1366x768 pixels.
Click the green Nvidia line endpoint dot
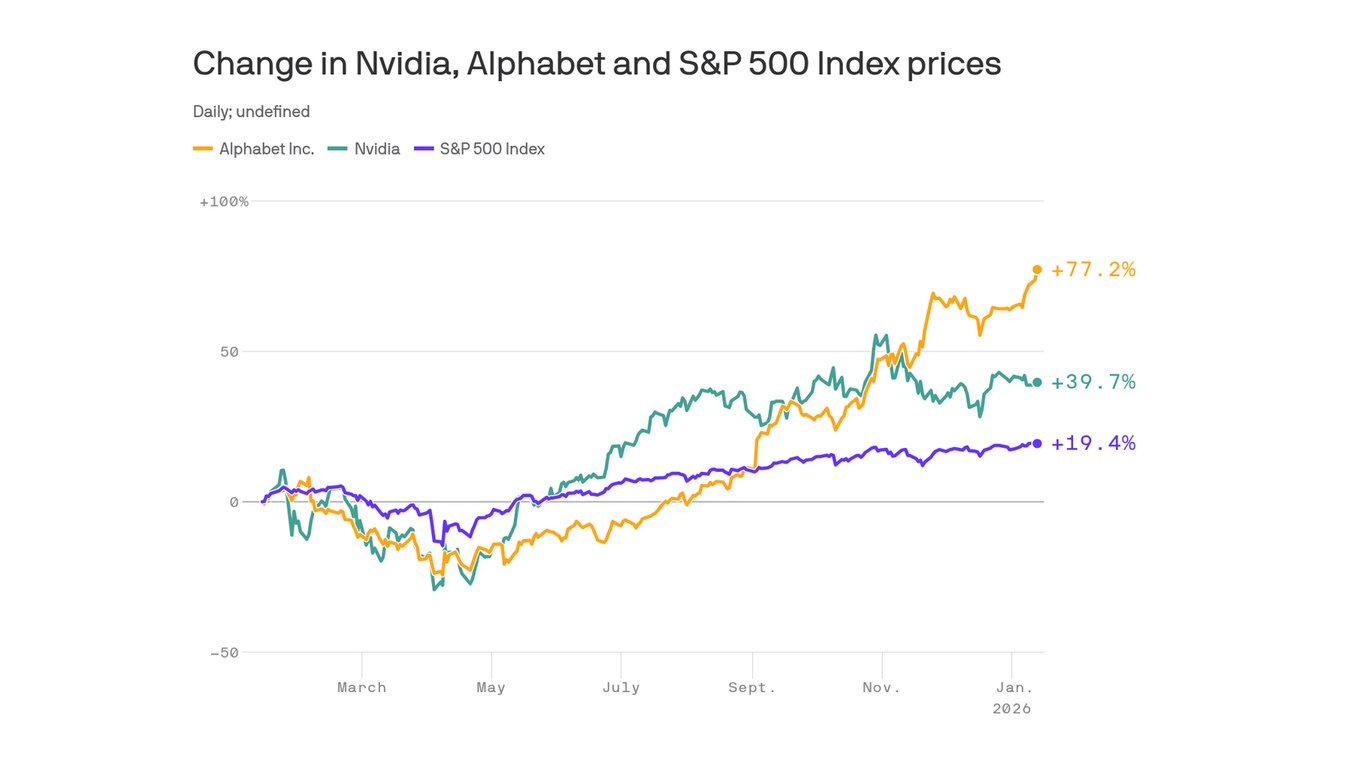click(x=1037, y=382)
